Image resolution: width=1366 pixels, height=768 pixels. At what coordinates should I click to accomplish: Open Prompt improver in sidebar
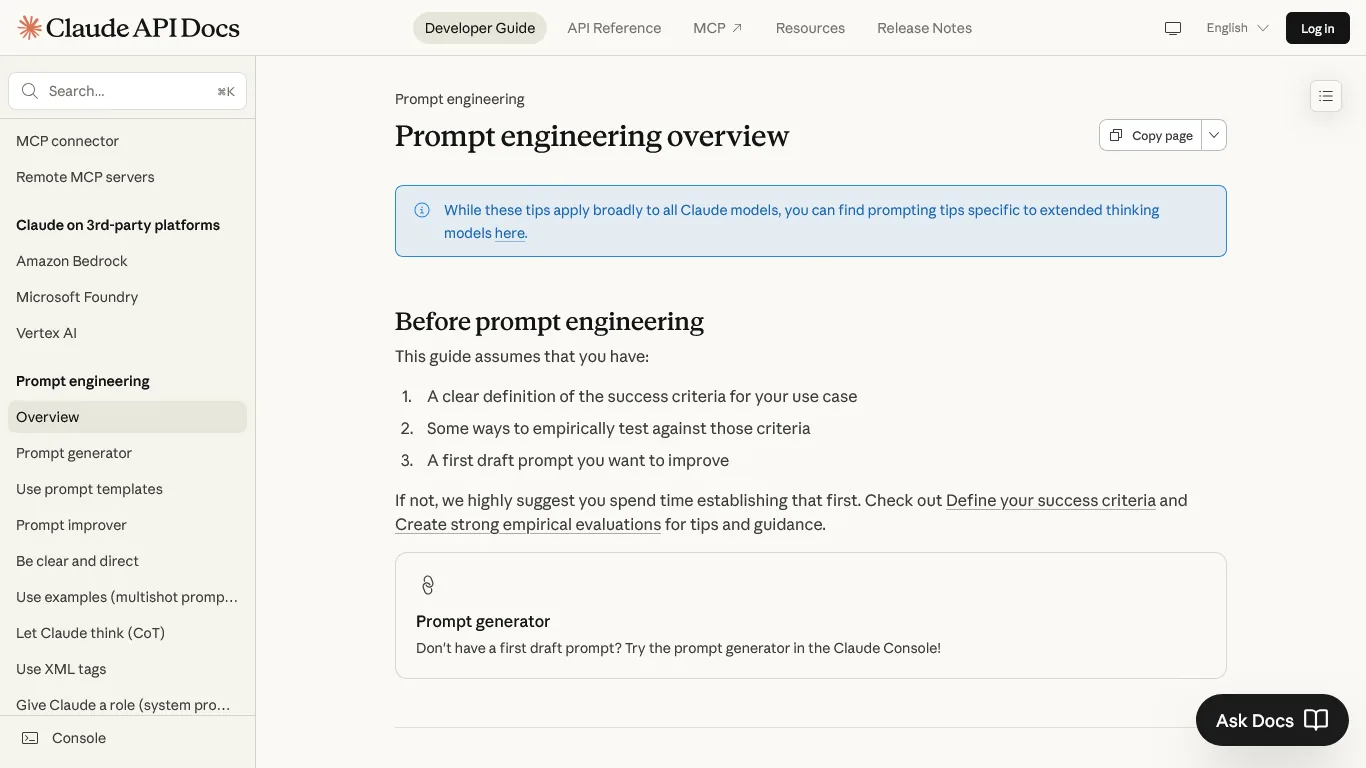pos(127,525)
